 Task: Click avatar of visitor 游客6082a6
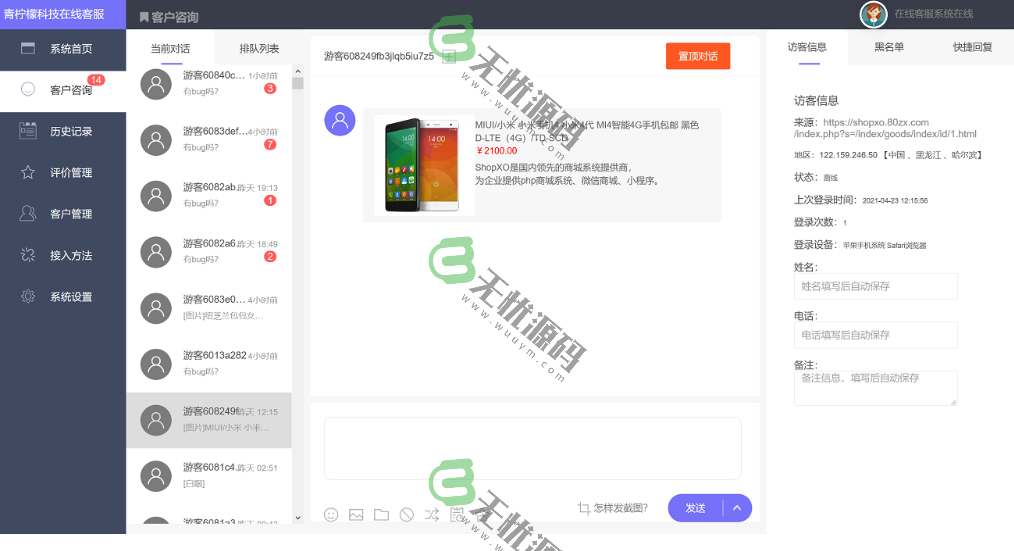tap(156, 252)
